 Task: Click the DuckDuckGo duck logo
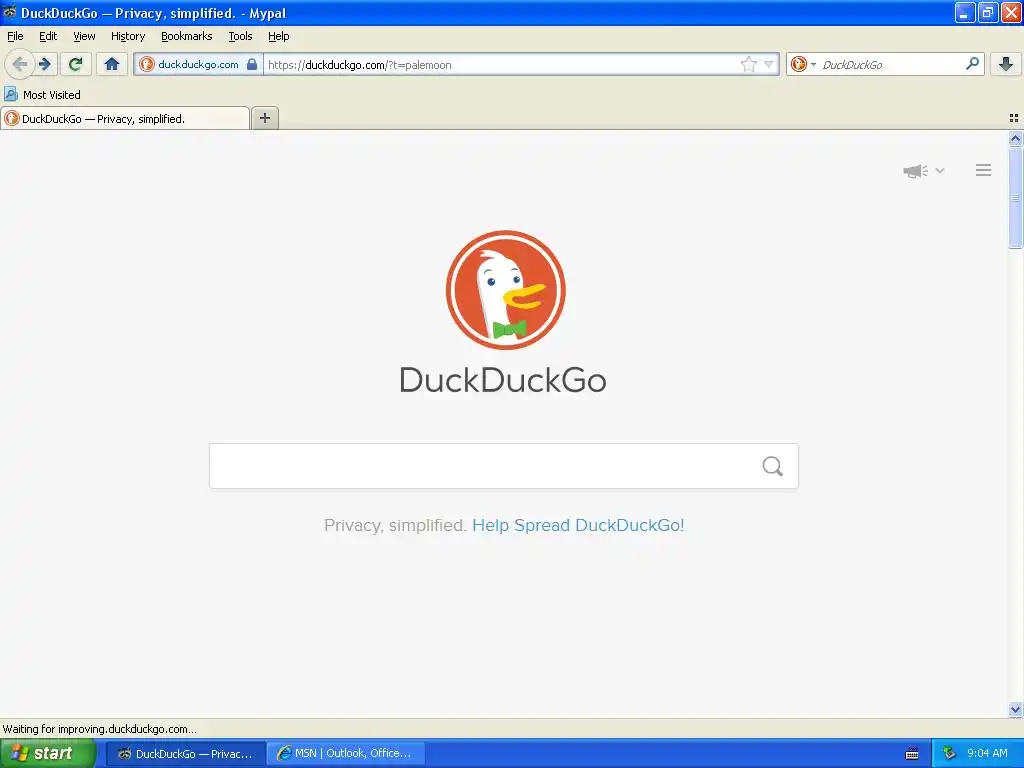505,290
